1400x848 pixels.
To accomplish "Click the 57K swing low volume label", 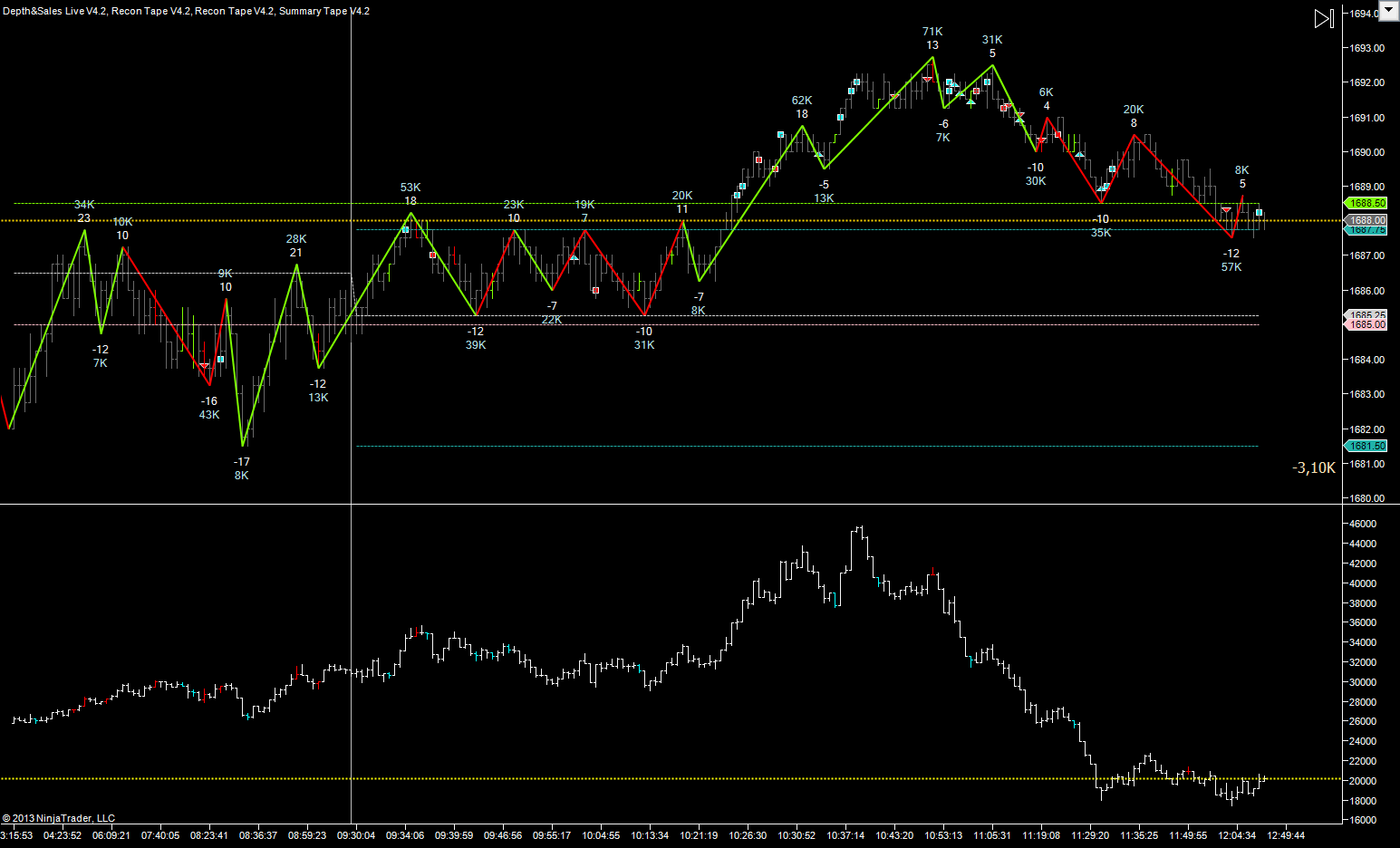I will tap(1231, 267).
